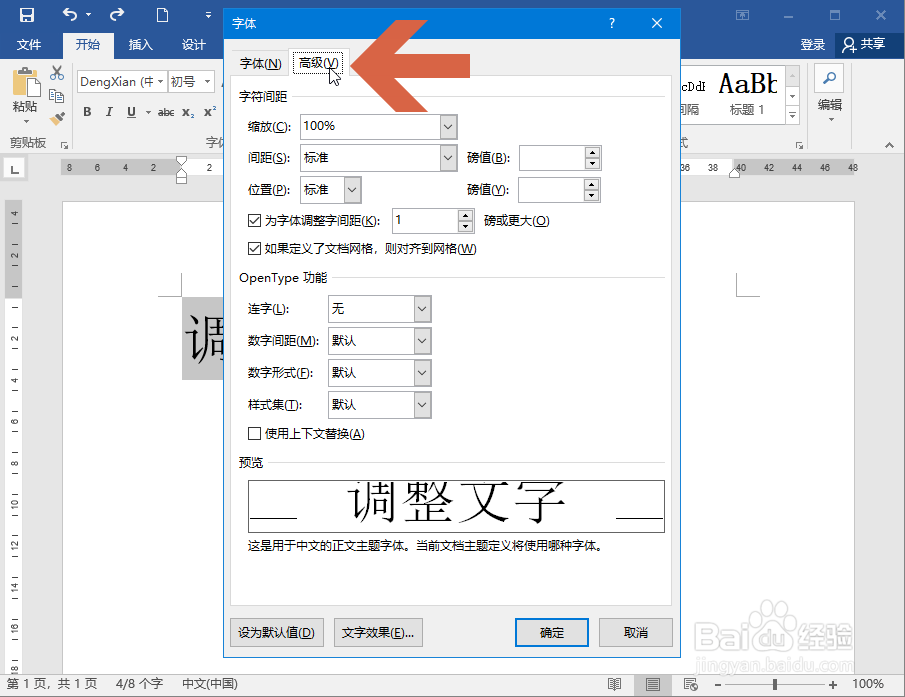Screen dimensions: 905x697
Task: Apply italic formatting
Action: 108,112
